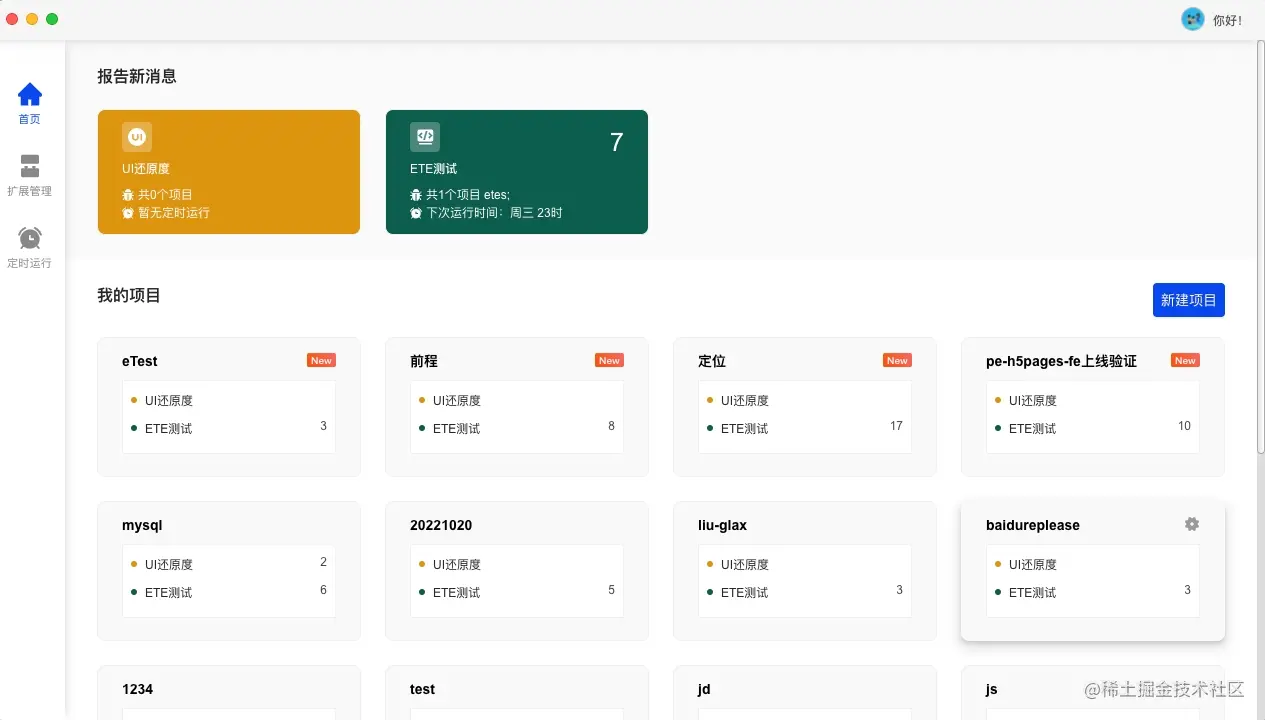Open 定时运行 alarm clock icon in sidebar

29,238
